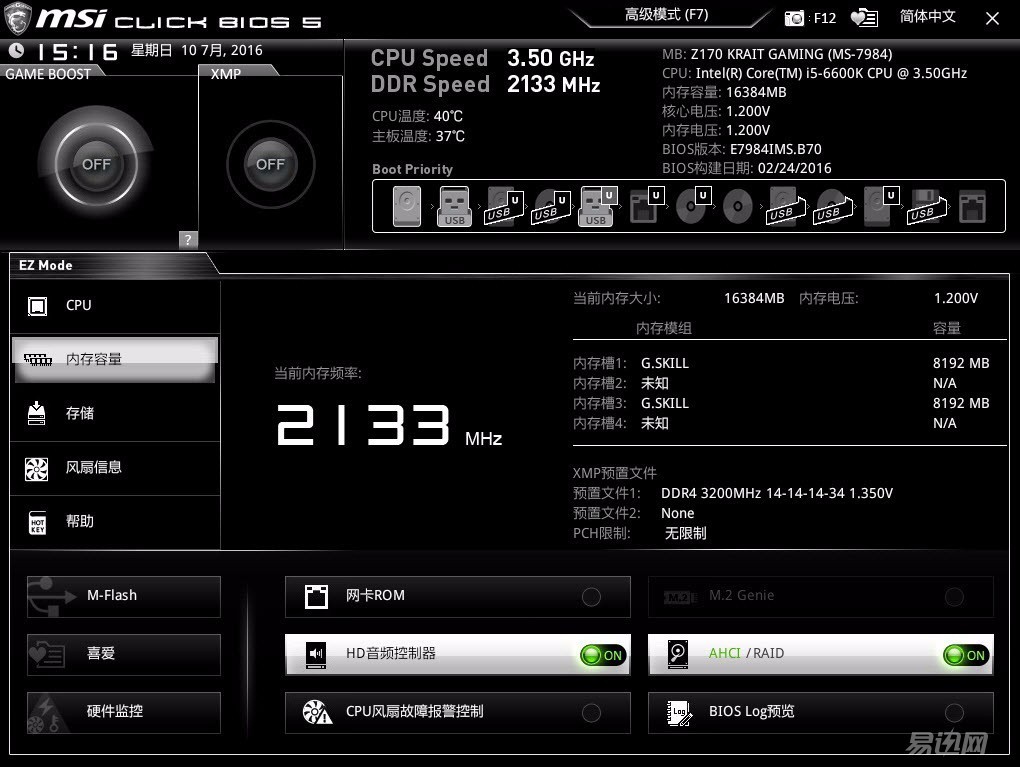Image resolution: width=1020 pixels, height=767 pixels.
Task: Toggle the XMP OFF knob
Action: tap(270, 164)
